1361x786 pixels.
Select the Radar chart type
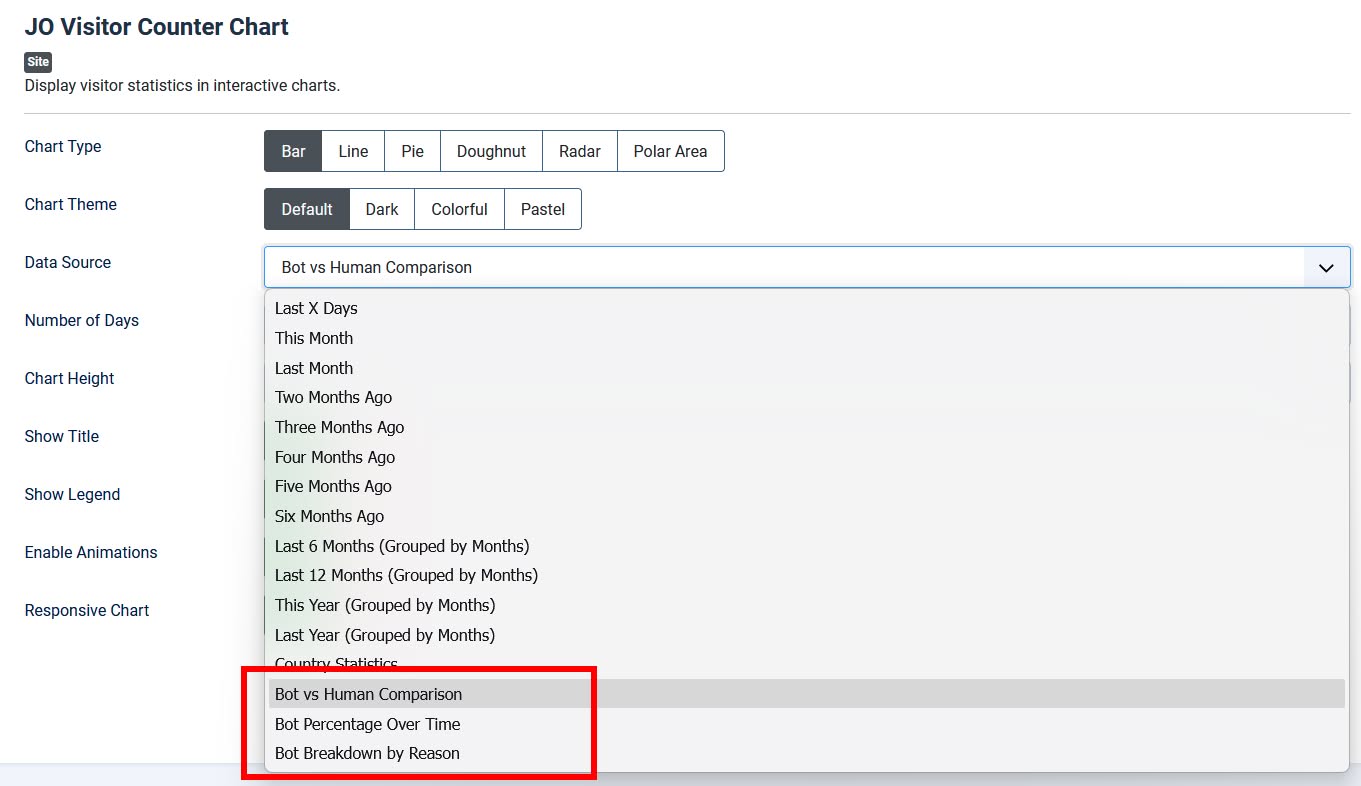580,151
